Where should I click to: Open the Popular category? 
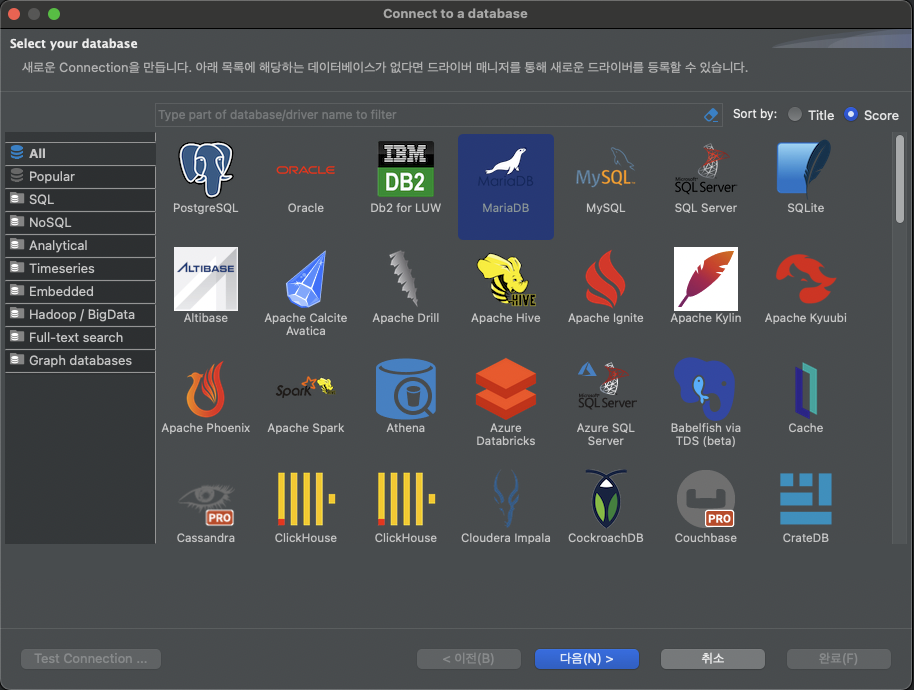80,176
